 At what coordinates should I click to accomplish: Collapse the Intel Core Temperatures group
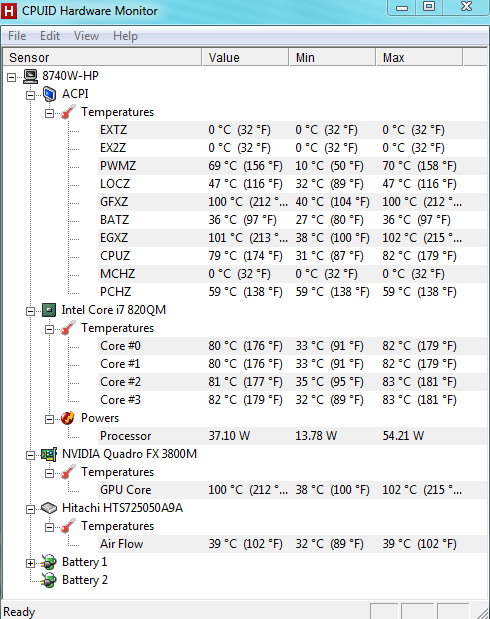pyautogui.click(x=49, y=329)
